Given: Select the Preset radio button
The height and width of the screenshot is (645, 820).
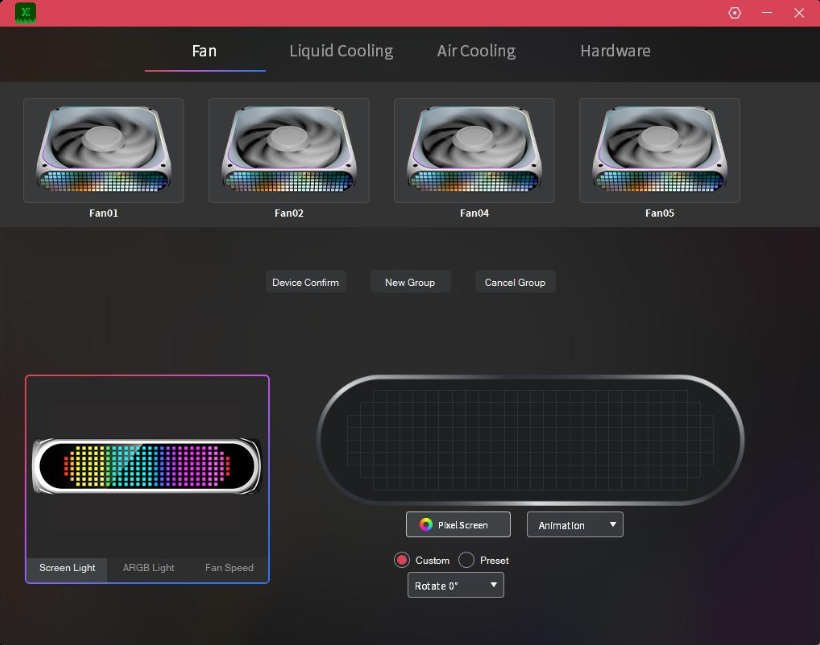Looking at the screenshot, I should click(x=466, y=560).
